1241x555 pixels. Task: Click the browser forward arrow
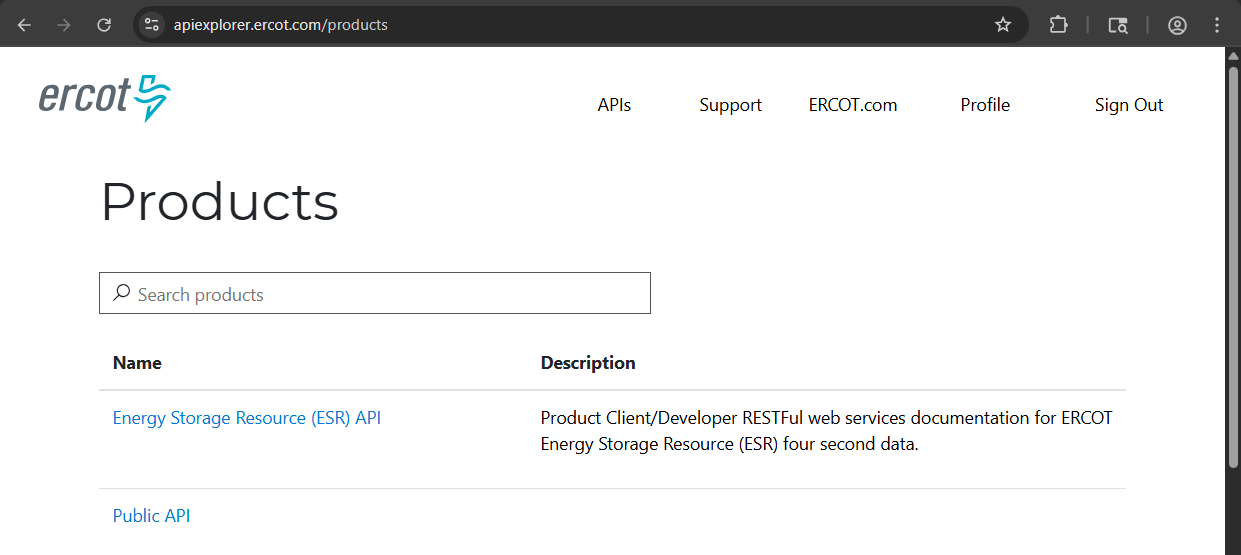pyautogui.click(x=64, y=25)
